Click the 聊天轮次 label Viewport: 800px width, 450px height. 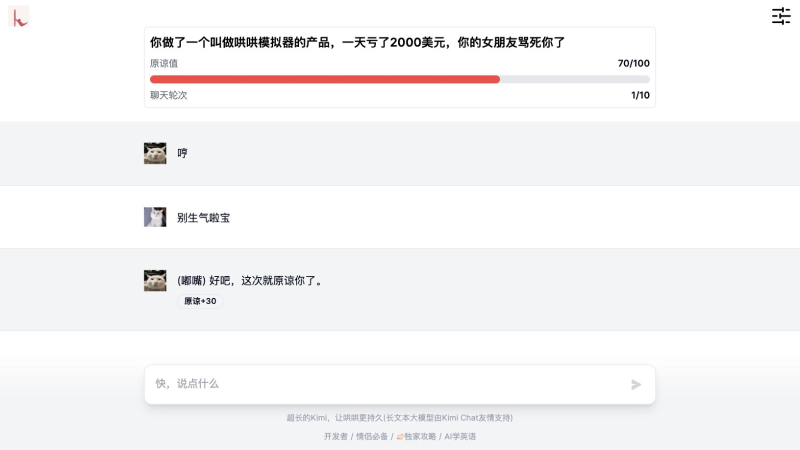tap(169, 95)
